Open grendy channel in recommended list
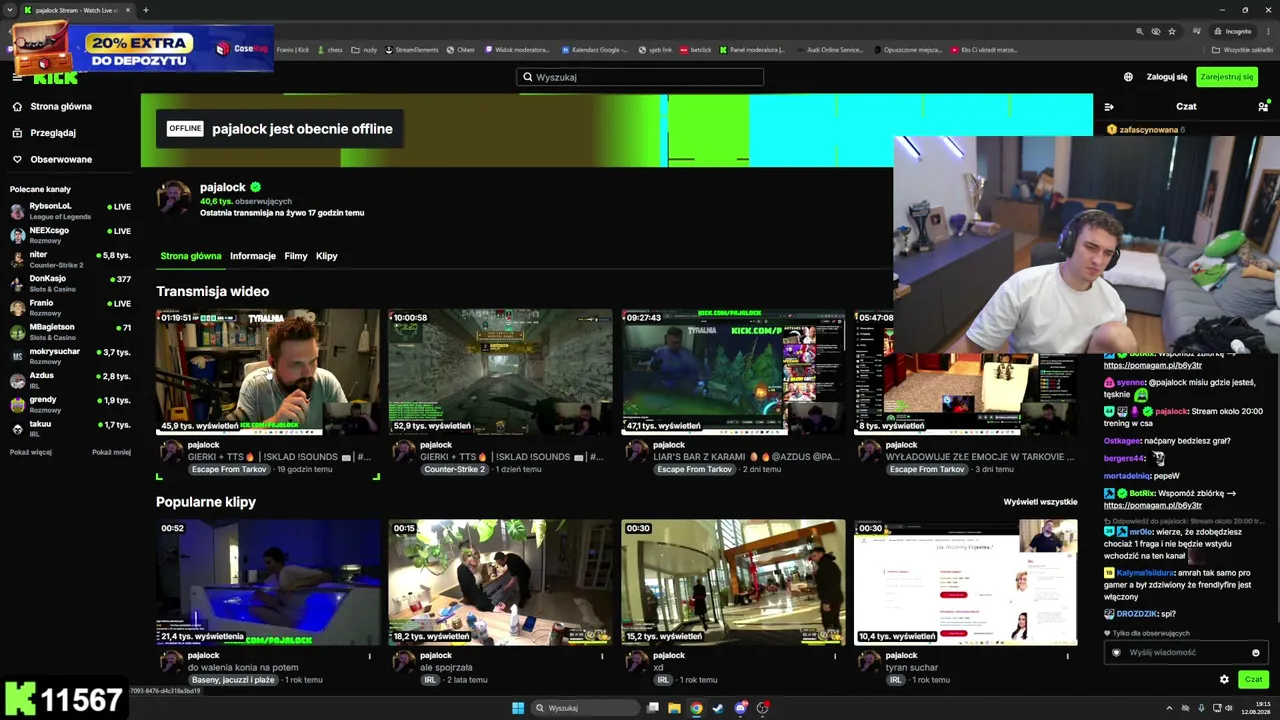The width and height of the screenshot is (1280, 720). pyautogui.click(x=70, y=404)
